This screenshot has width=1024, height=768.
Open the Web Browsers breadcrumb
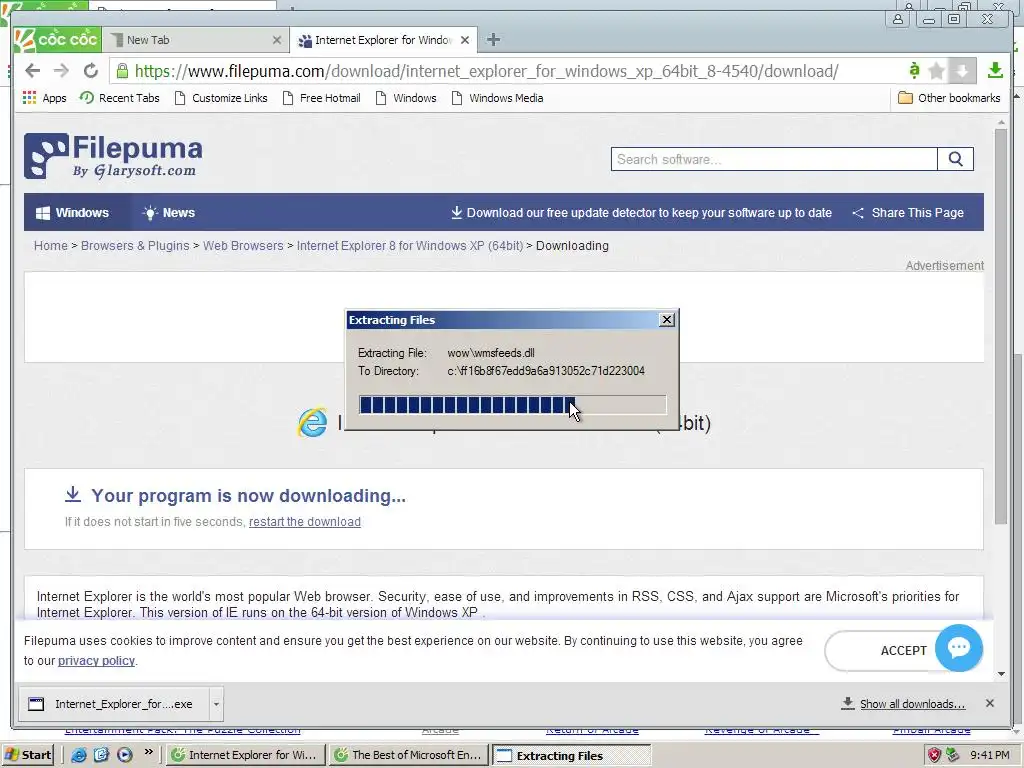pyautogui.click(x=243, y=246)
